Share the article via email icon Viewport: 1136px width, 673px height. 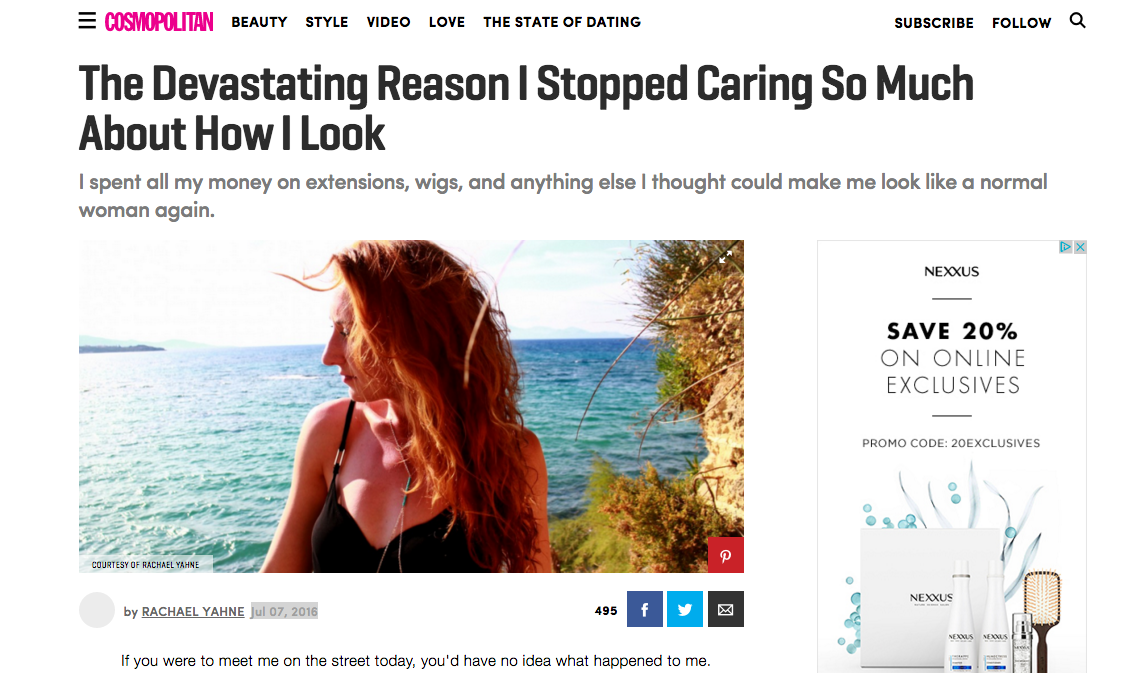(x=725, y=609)
